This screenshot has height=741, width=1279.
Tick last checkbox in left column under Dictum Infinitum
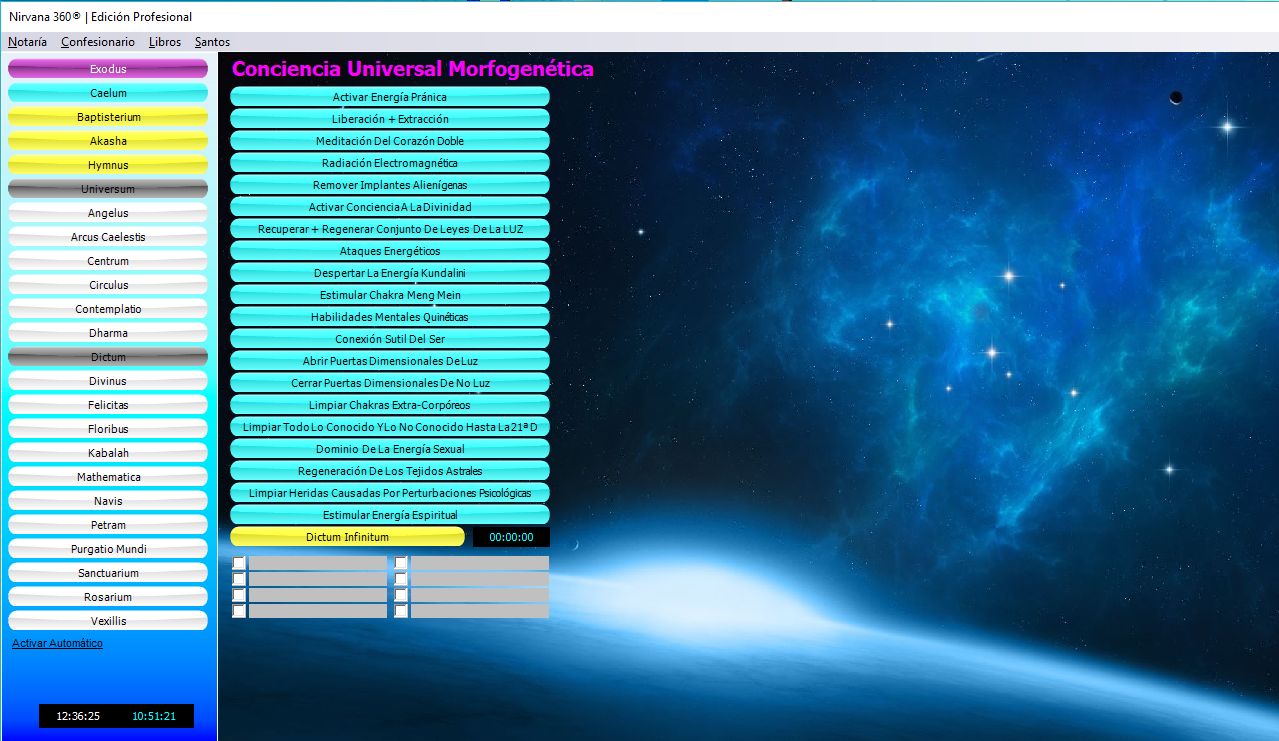pos(239,611)
